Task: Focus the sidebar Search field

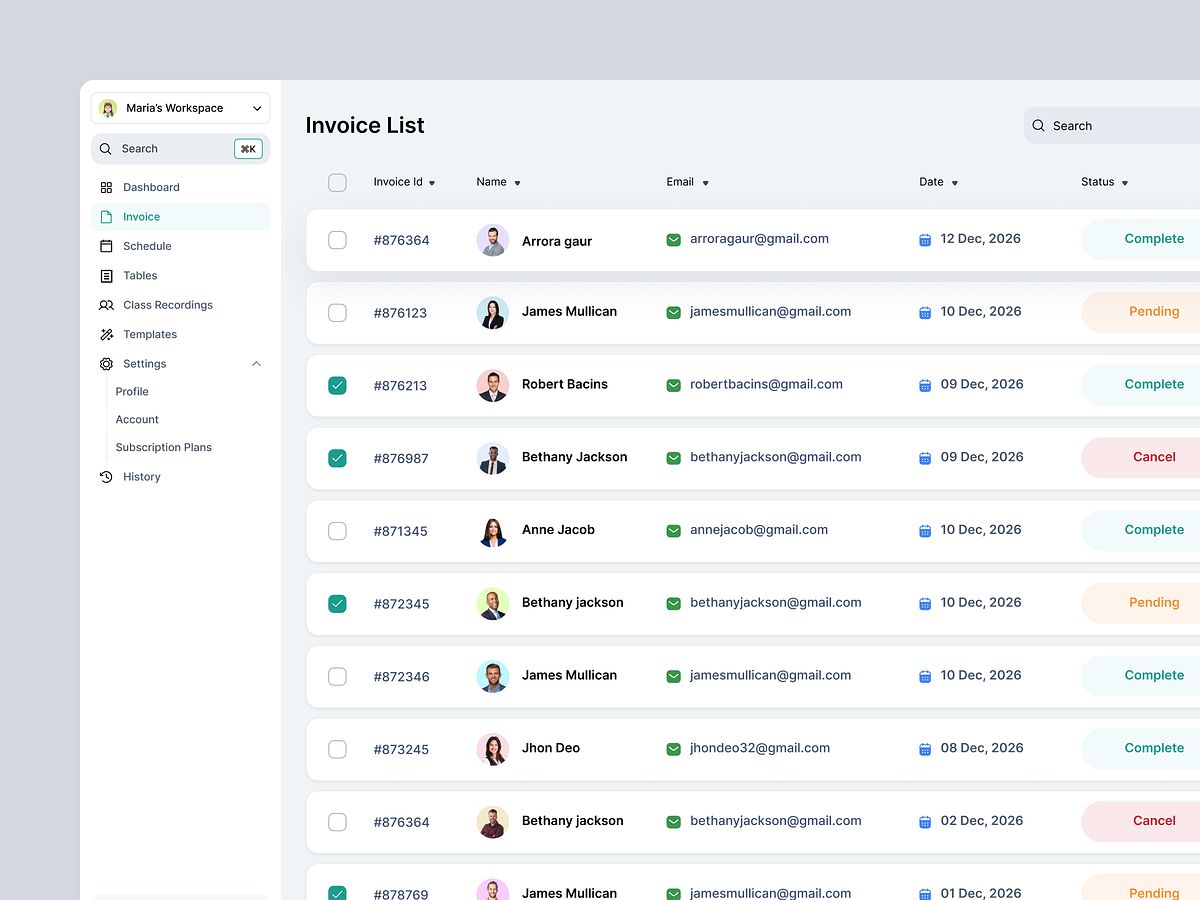Action: (181, 149)
